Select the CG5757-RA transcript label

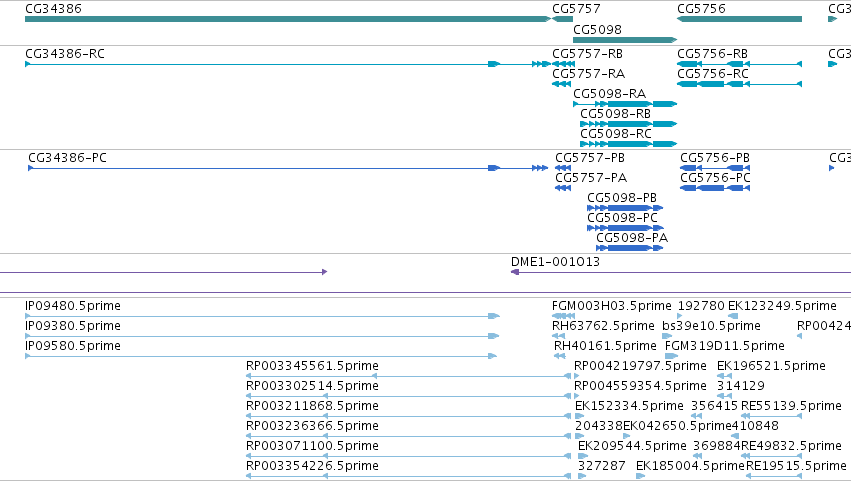click(x=588, y=74)
